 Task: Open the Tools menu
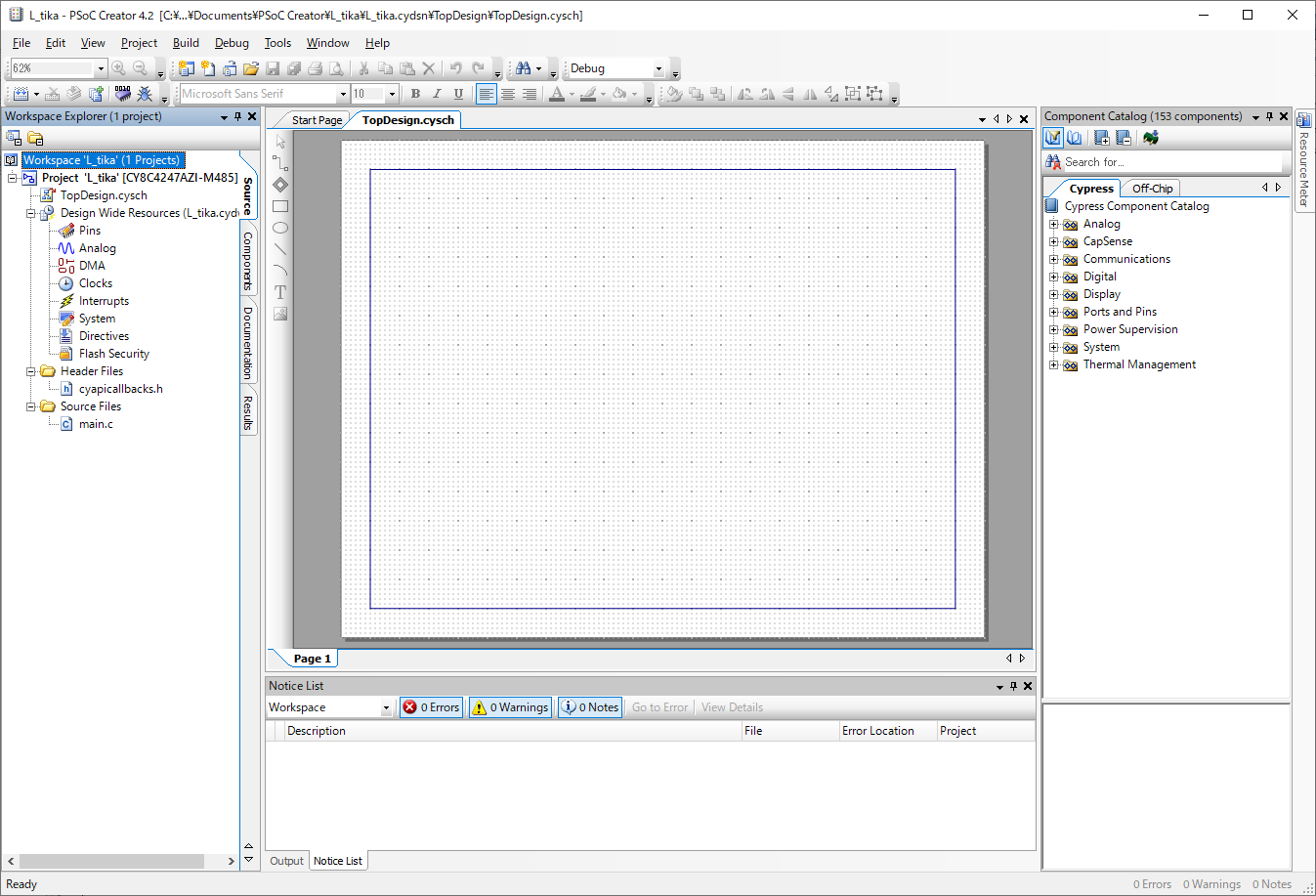(x=277, y=43)
